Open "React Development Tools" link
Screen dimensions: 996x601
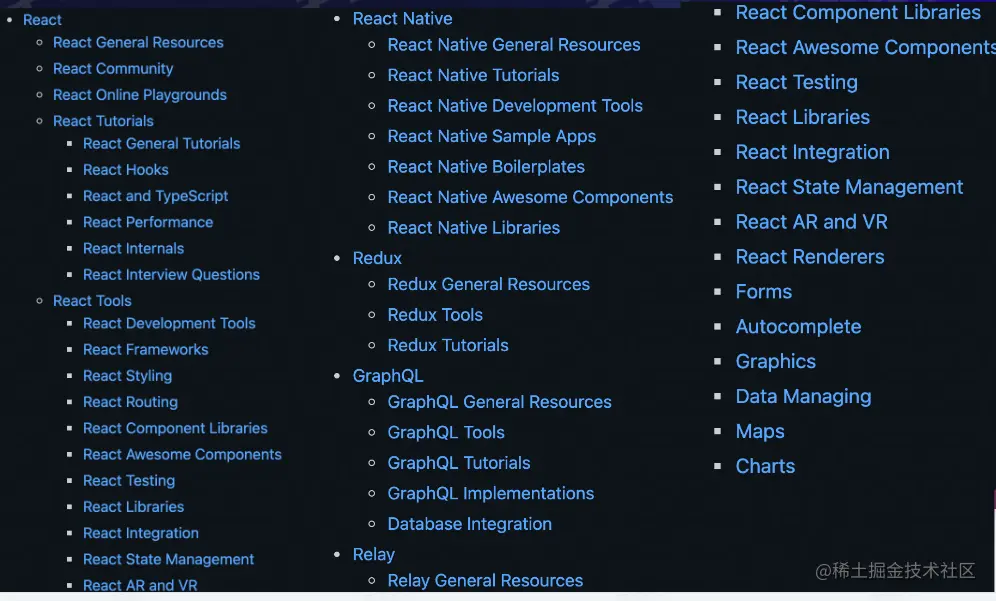pos(169,323)
